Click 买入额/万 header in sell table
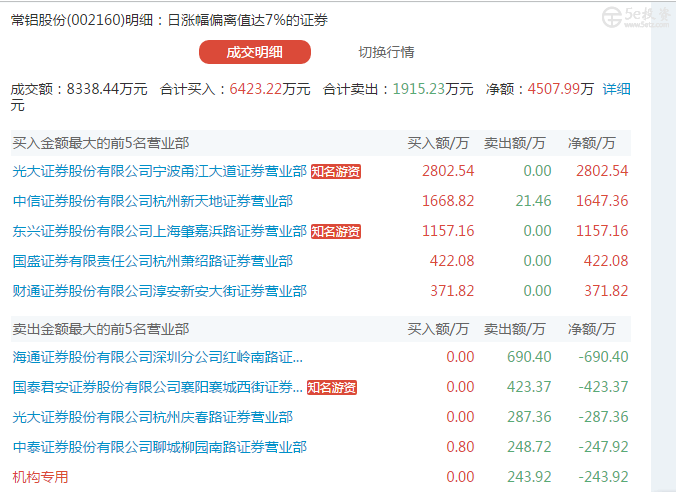The width and height of the screenshot is (676, 492). [x=438, y=329]
